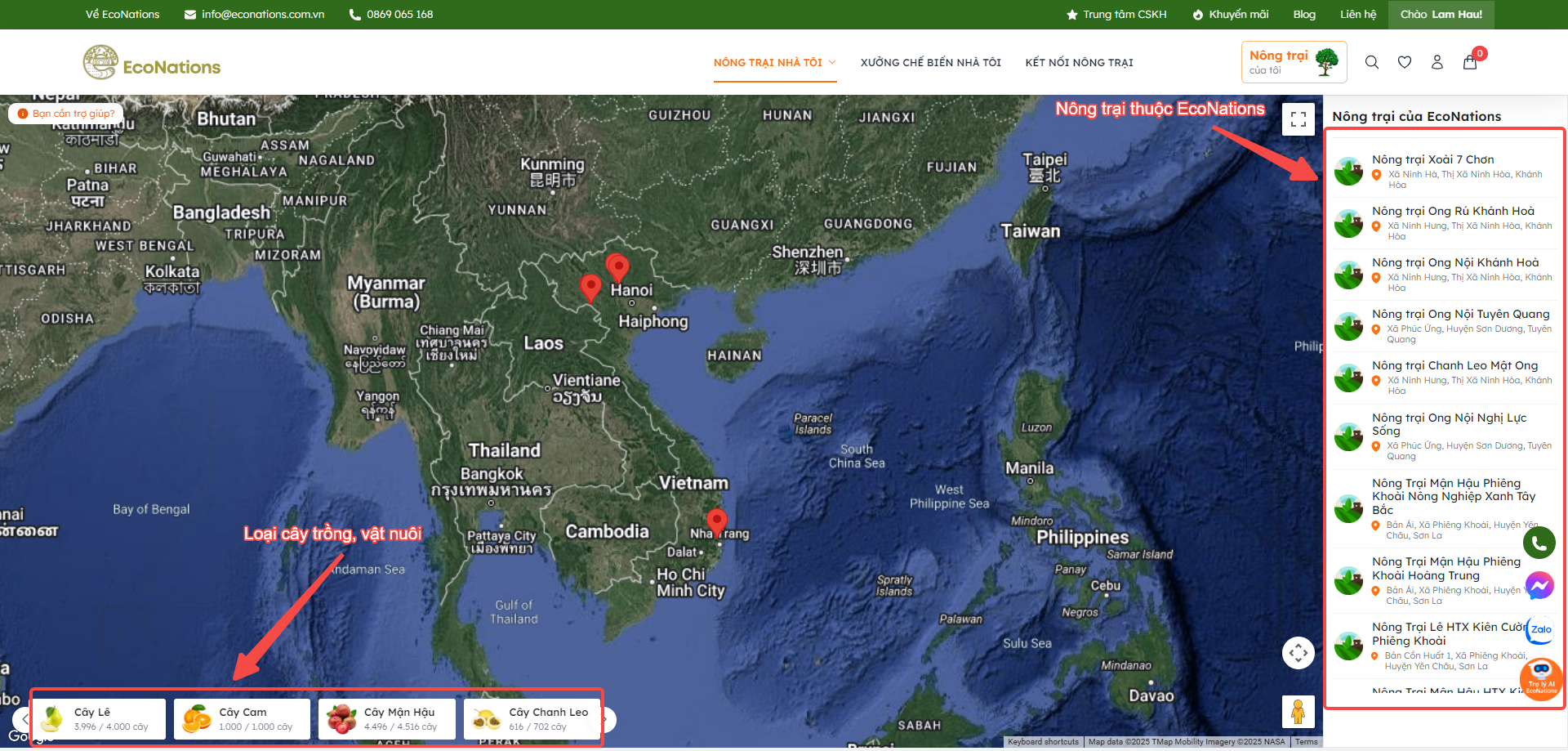Image resolution: width=1568 pixels, height=751 pixels.
Task: Click the info@econations.com.vn email address
Action: [263, 15]
